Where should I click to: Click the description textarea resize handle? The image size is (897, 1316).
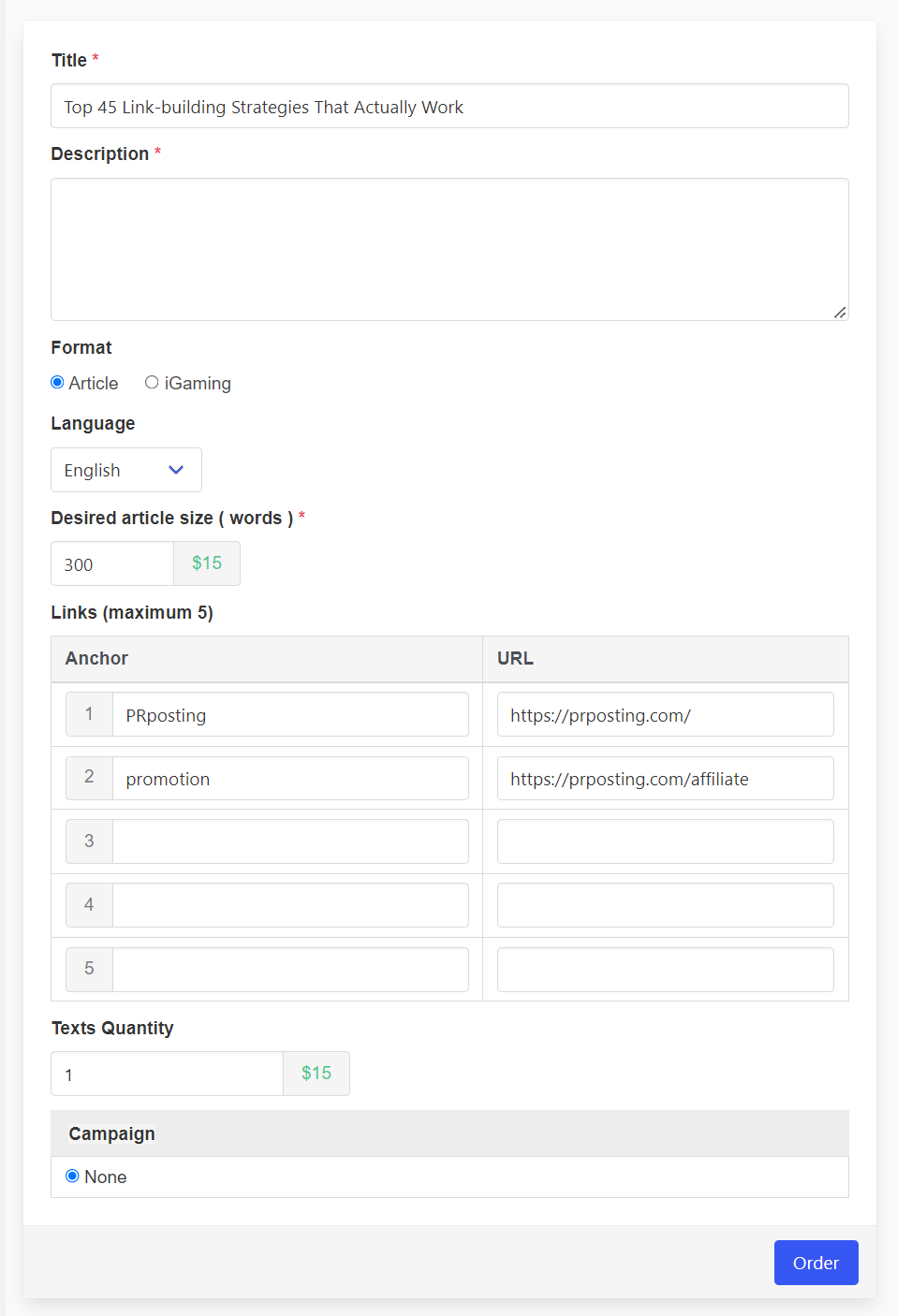tap(840, 313)
